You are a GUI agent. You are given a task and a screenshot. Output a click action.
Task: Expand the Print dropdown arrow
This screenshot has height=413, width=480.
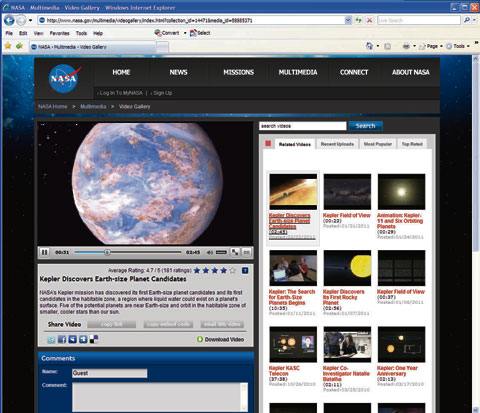pyautogui.click(x=414, y=46)
